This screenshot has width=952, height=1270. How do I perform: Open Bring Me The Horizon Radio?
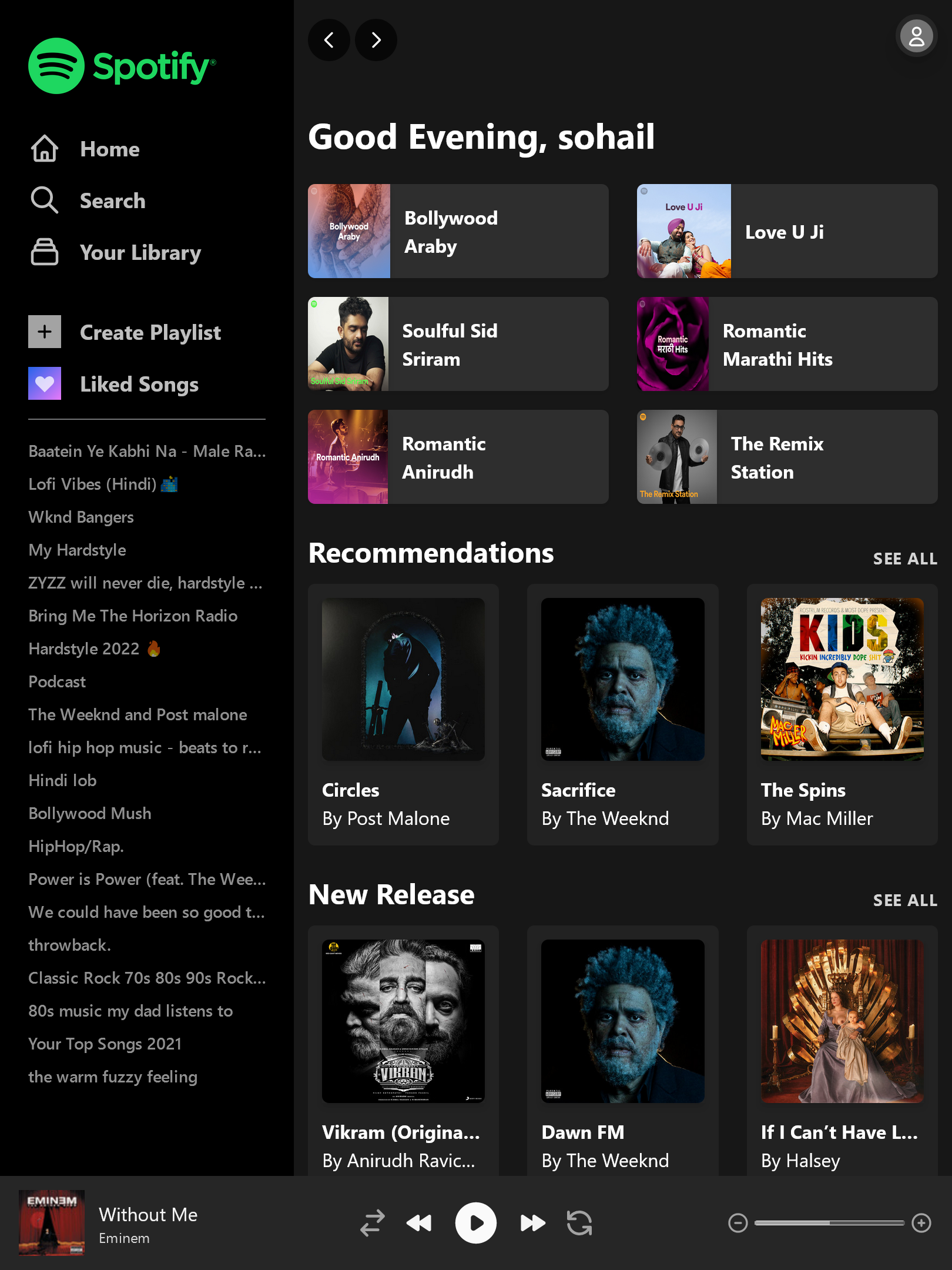(x=133, y=616)
